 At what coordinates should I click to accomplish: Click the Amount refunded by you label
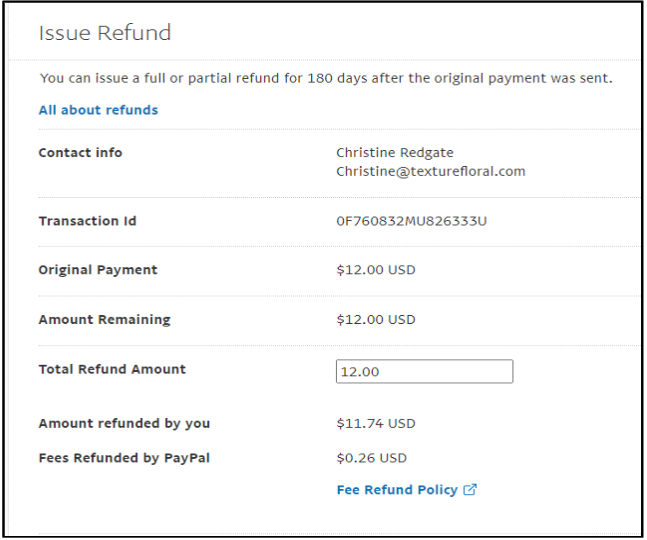[x=124, y=424]
